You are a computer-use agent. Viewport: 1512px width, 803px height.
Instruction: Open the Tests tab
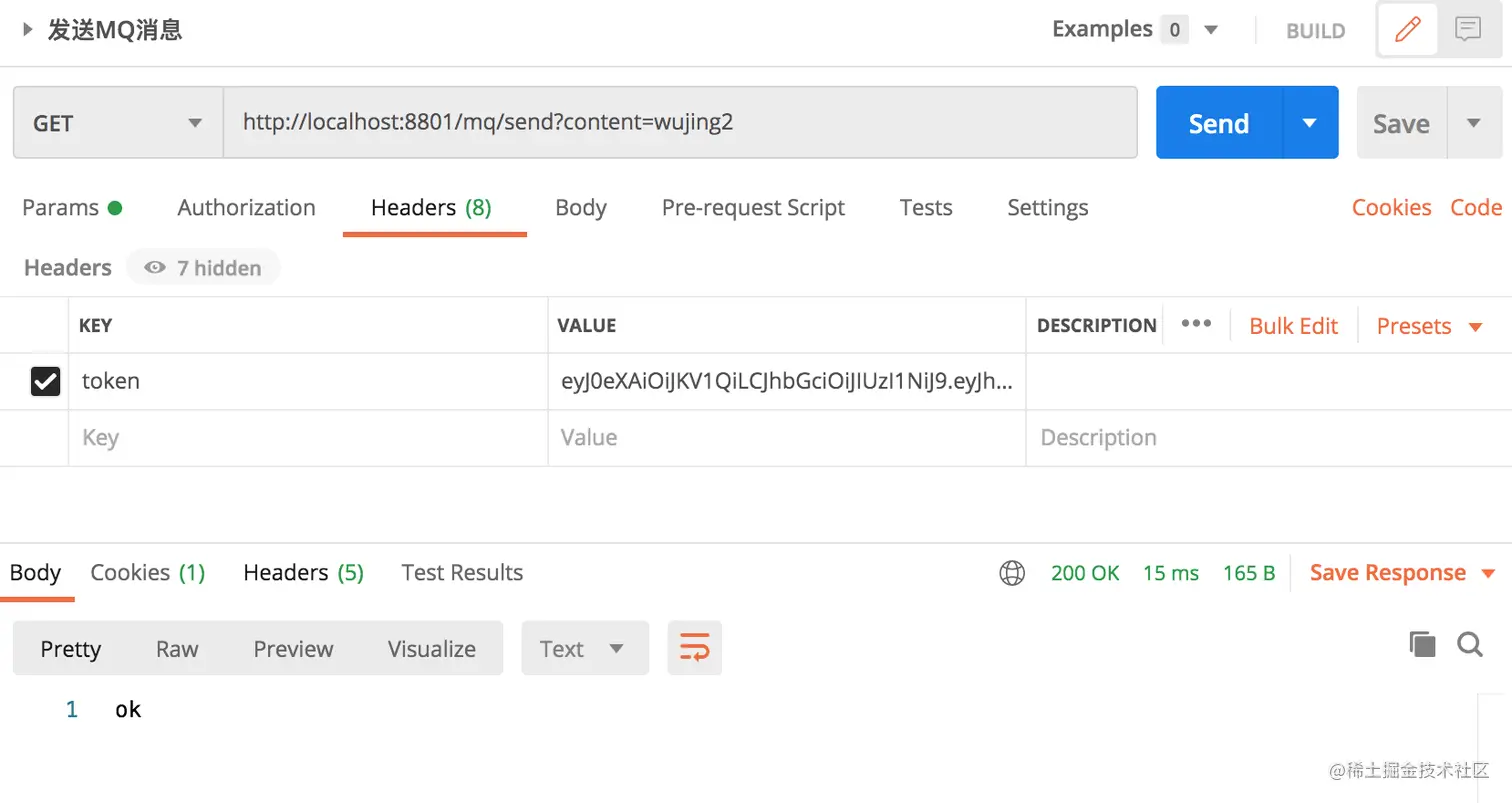[926, 208]
